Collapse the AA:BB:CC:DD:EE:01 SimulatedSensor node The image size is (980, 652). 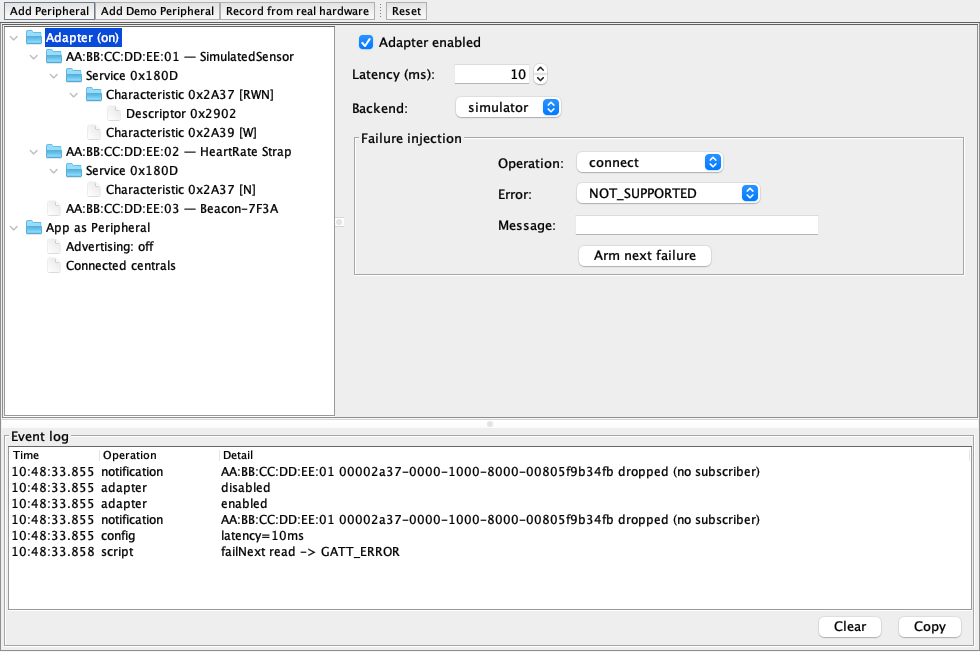[x=34, y=57]
